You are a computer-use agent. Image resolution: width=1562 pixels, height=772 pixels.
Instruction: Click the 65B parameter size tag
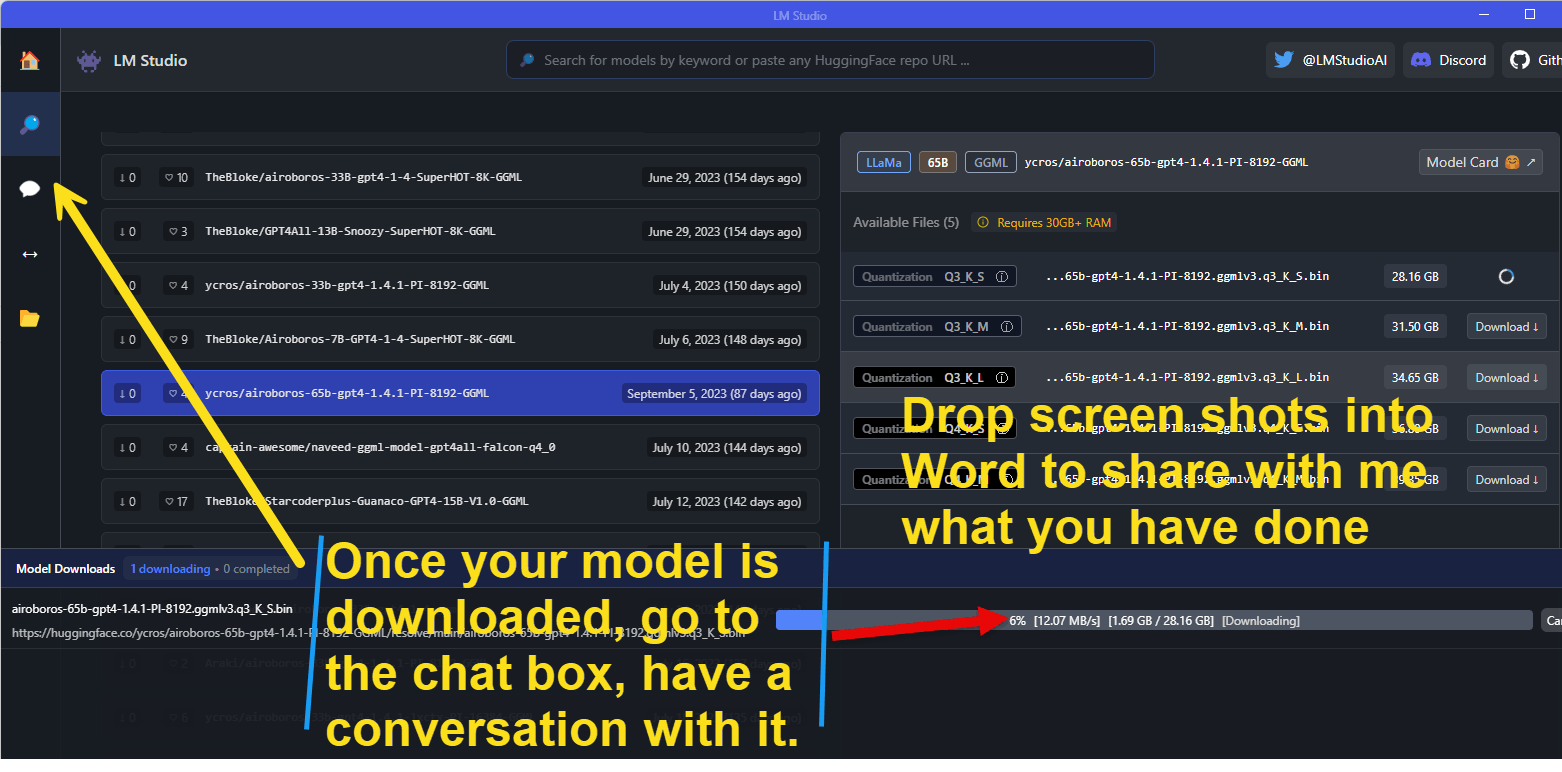click(937, 162)
